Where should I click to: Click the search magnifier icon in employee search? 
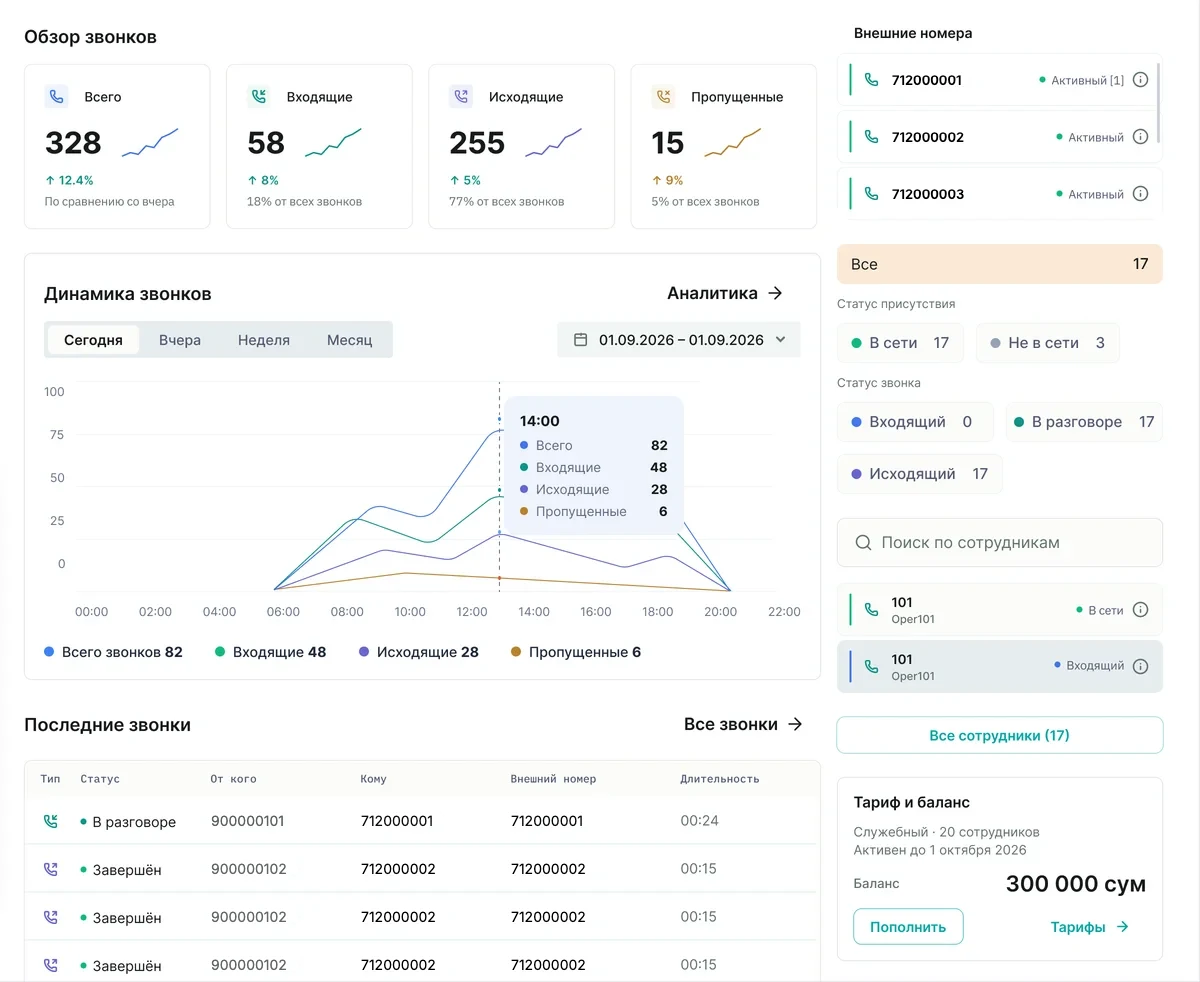pos(864,543)
